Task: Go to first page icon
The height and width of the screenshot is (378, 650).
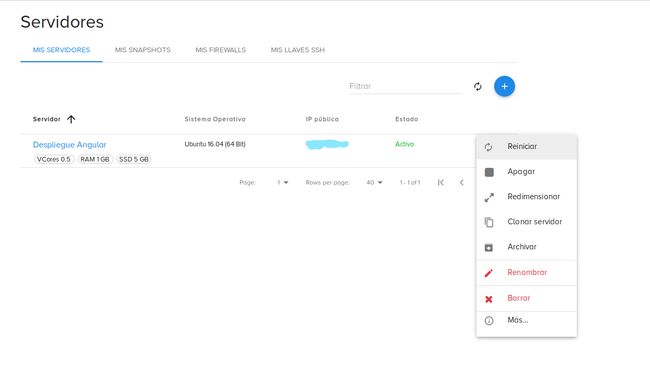Action: coord(441,182)
